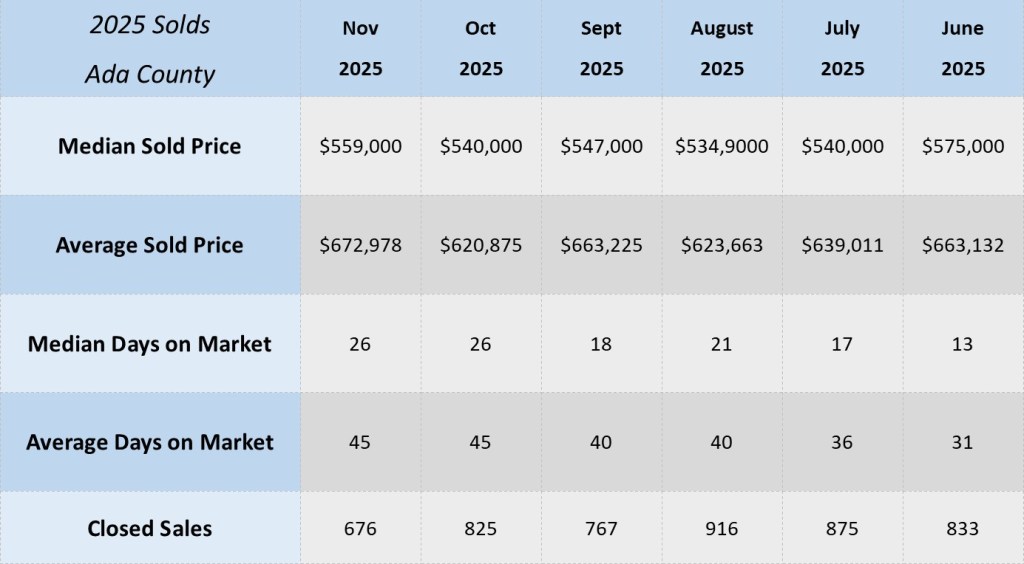1024x564 pixels.
Task: Click the Oct 2025 column header
Action: pyautogui.click(x=480, y=48)
